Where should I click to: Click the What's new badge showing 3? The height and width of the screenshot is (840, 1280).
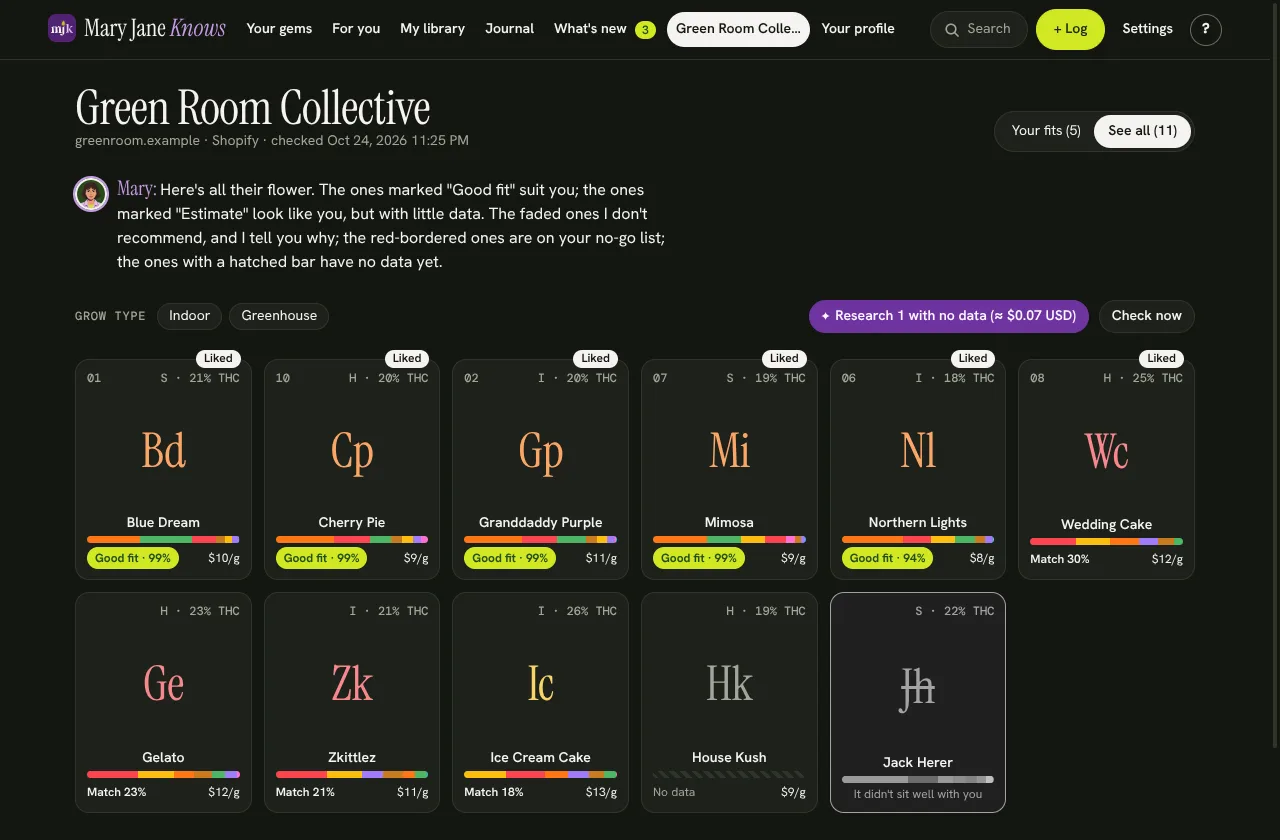(645, 30)
